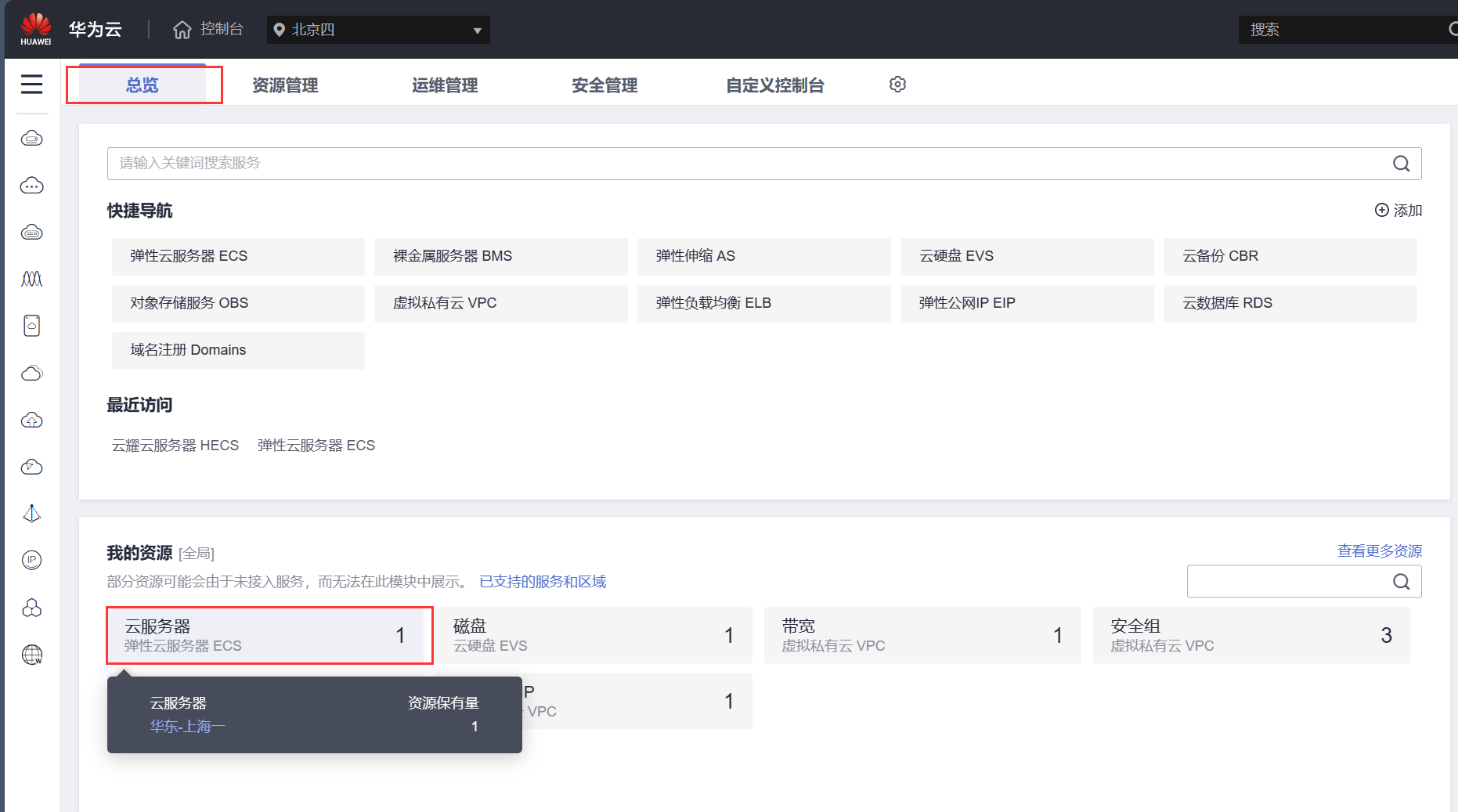Click the home icon beside 控制台
The height and width of the screenshot is (812, 1458).
[182, 30]
